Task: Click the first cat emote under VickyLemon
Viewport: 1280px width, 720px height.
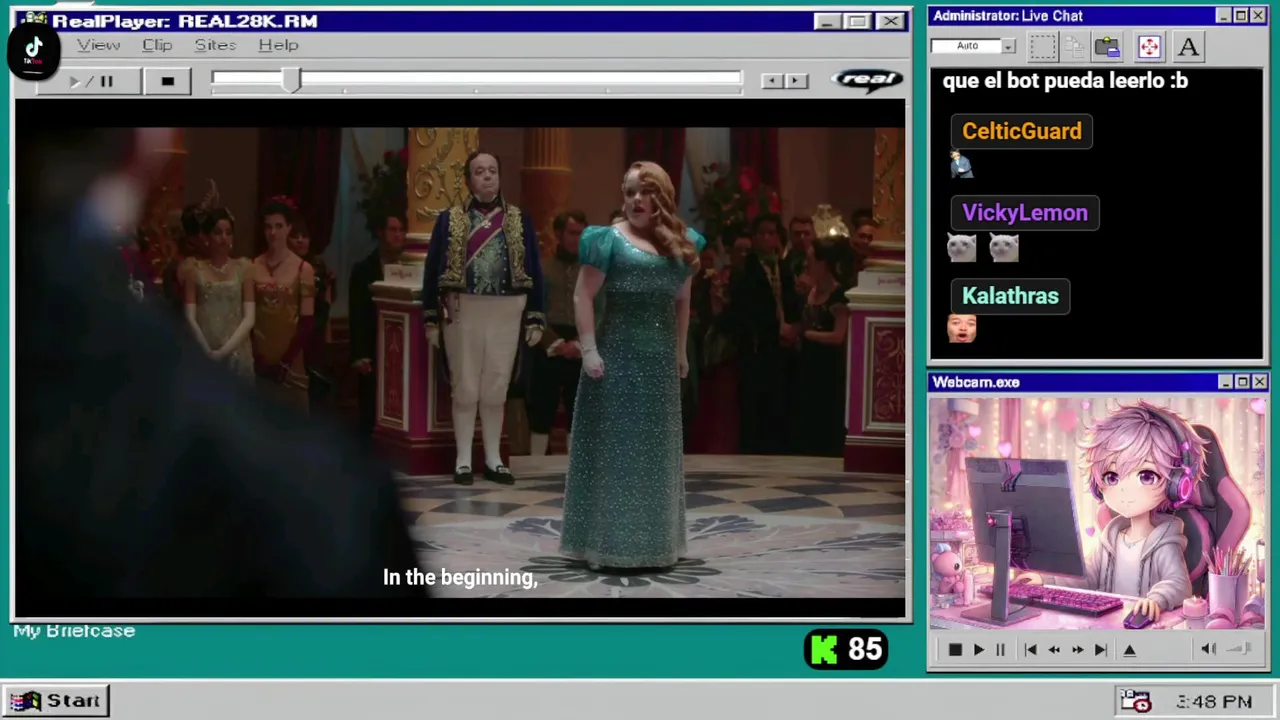Action: pos(962,247)
